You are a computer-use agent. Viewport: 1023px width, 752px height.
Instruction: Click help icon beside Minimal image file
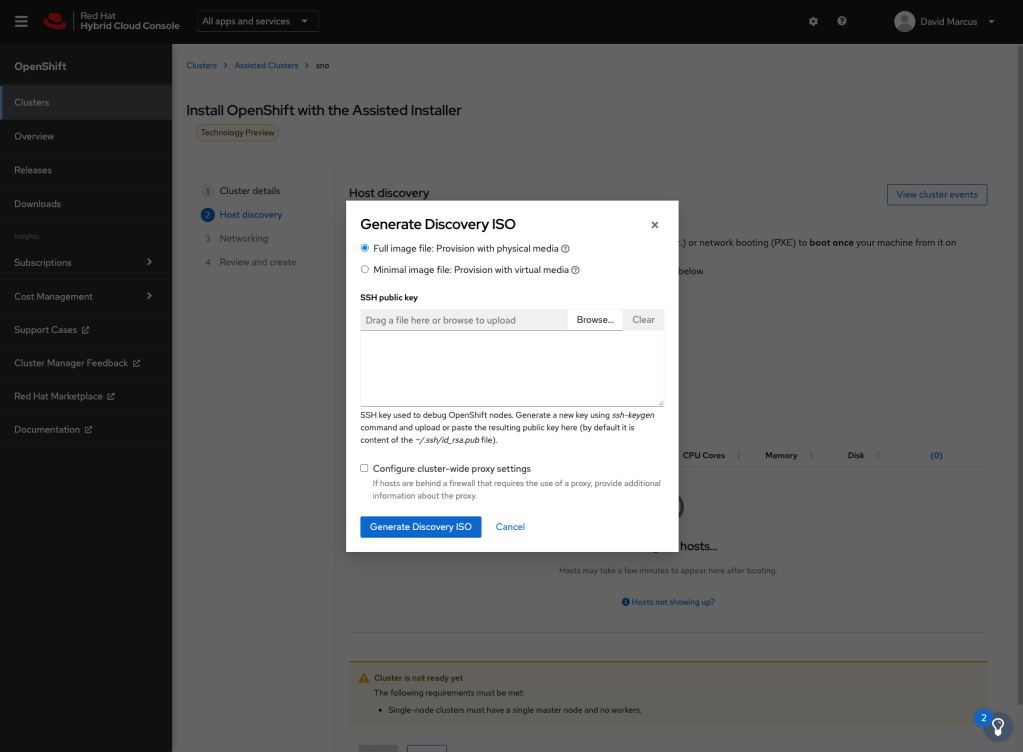[576, 270]
